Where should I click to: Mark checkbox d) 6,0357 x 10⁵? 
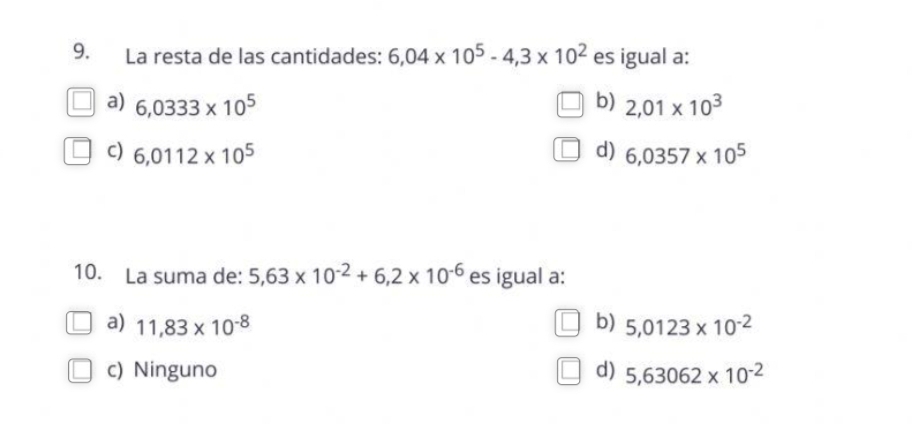click(x=569, y=152)
